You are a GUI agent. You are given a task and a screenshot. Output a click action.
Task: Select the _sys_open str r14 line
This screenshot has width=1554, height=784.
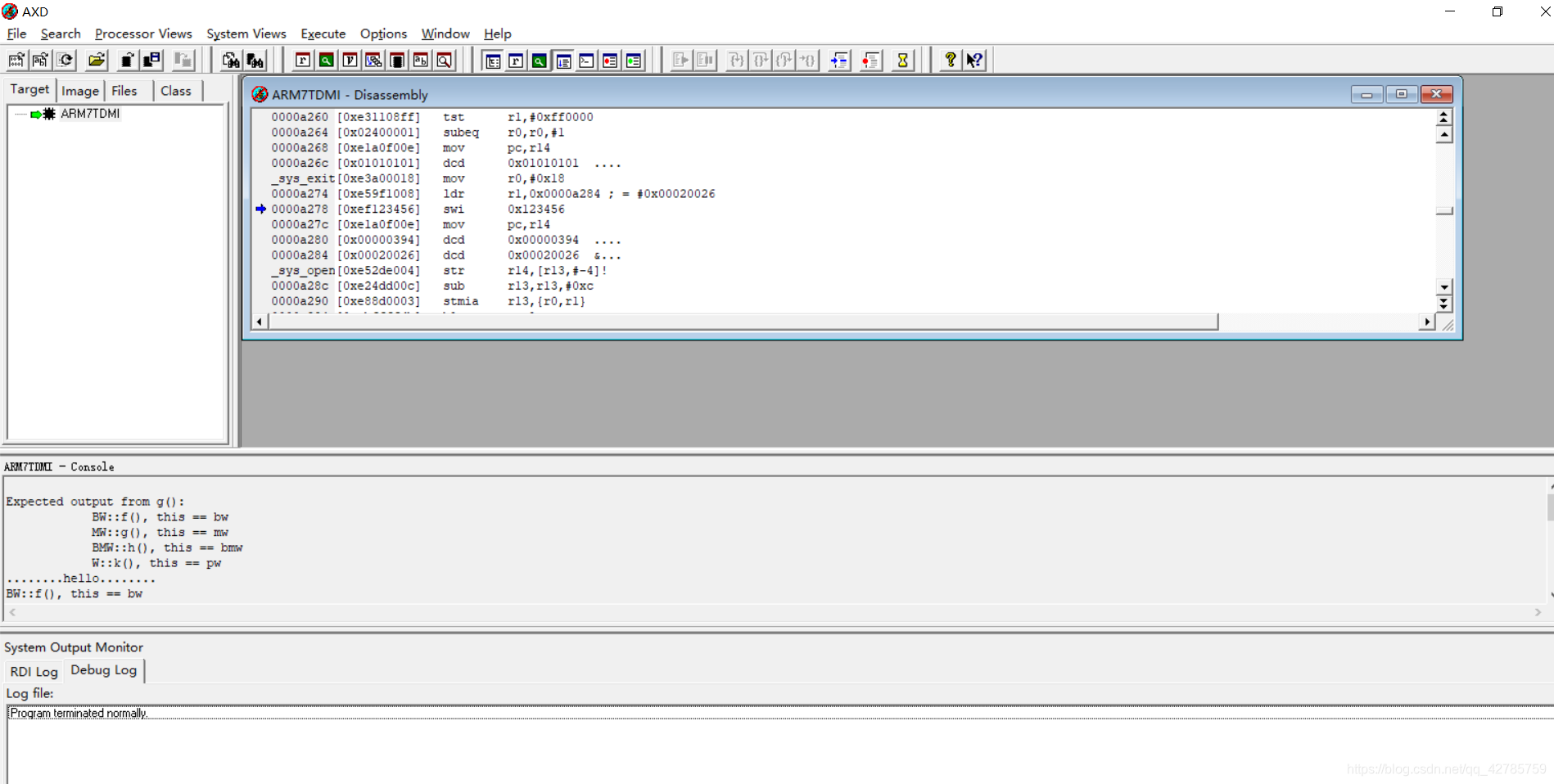click(x=843, y=271)
